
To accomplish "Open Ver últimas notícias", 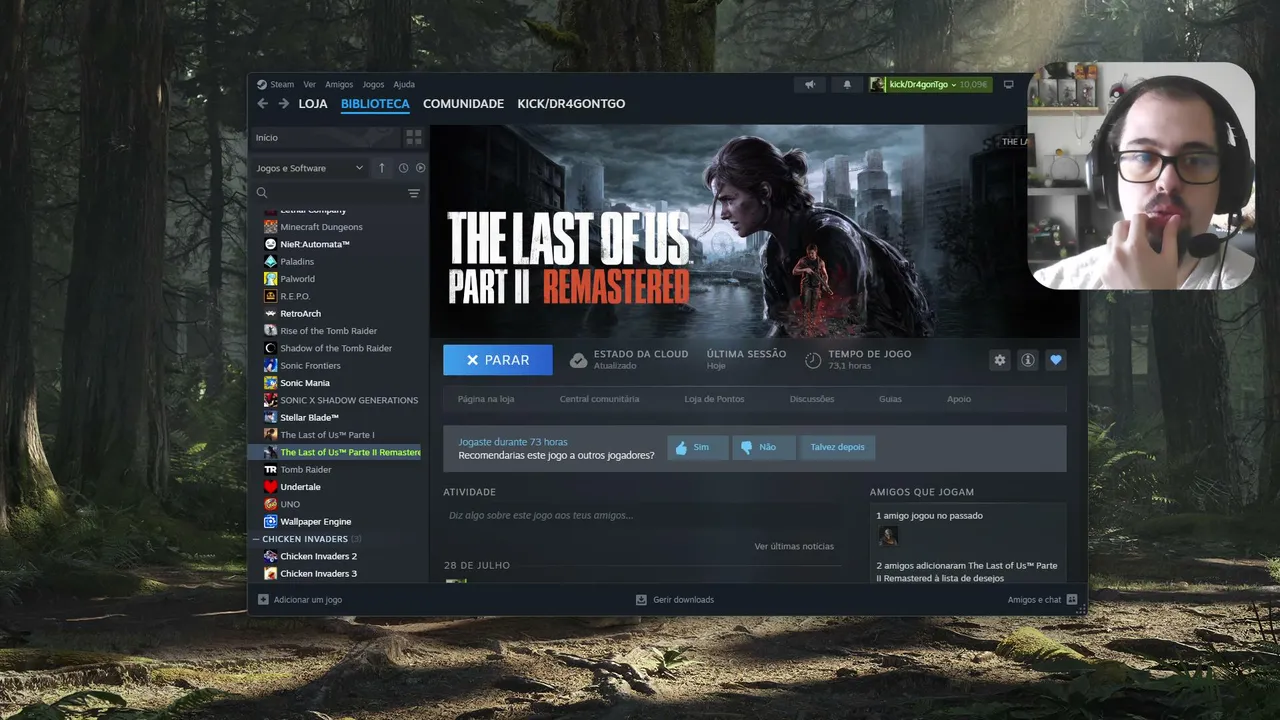I will (x=794, y=546).
